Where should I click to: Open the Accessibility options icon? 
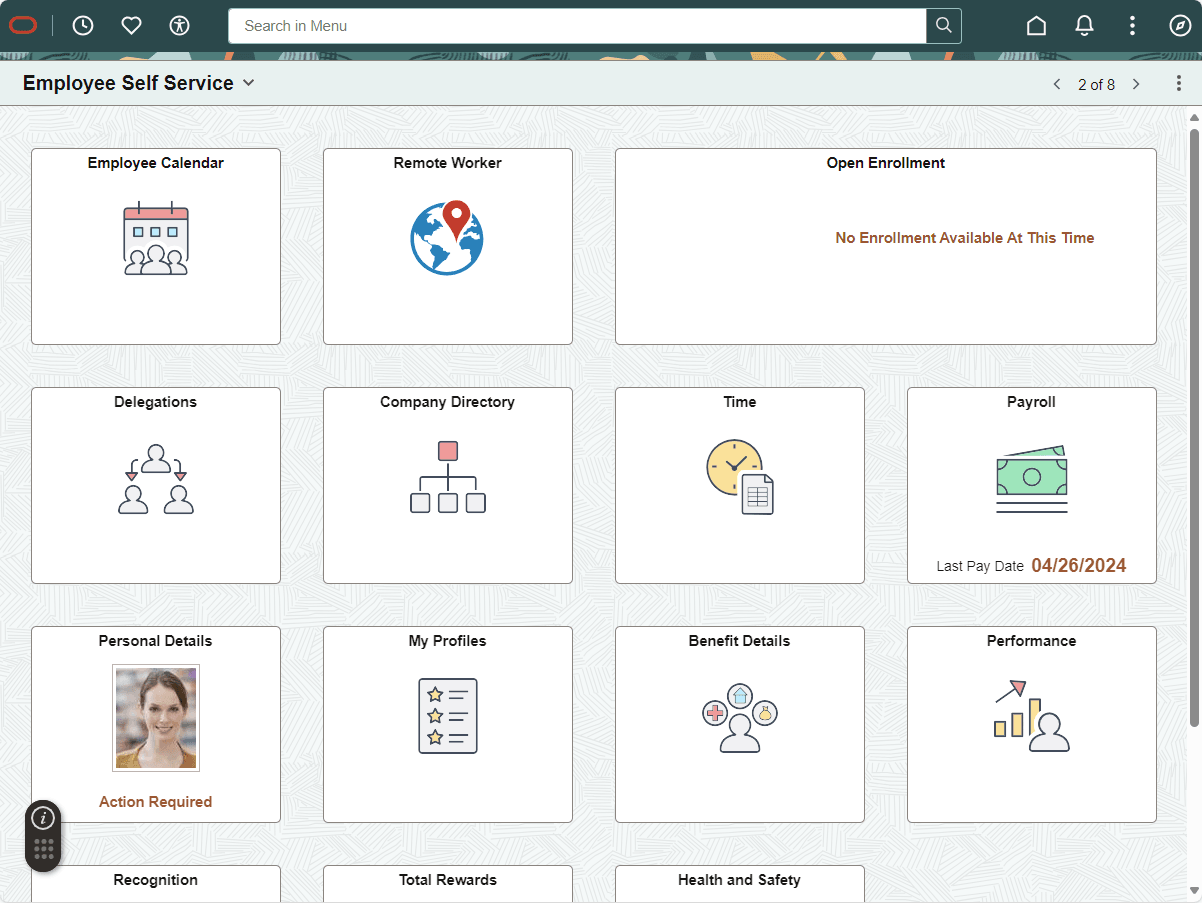coord(179,25)
